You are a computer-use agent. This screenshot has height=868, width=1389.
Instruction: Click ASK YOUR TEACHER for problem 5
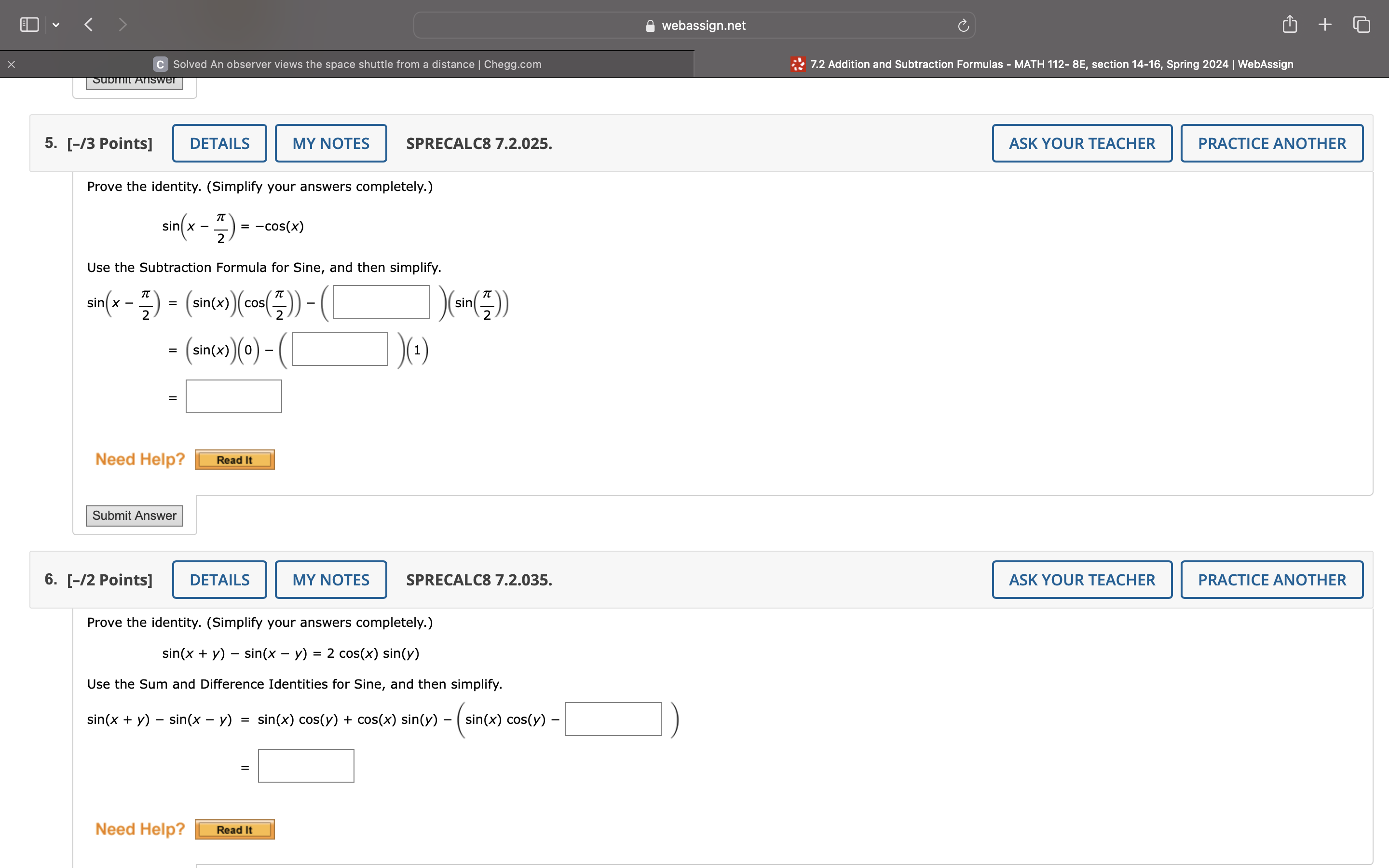(x=1081, y=142)
